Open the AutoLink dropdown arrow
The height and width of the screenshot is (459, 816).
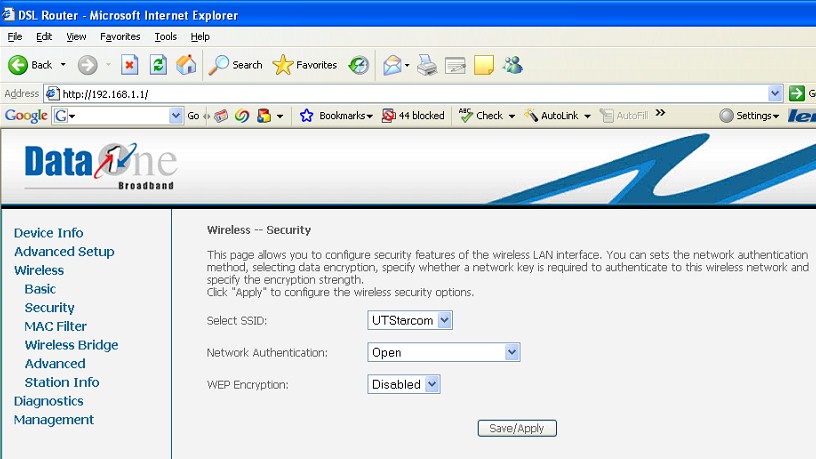588,116
